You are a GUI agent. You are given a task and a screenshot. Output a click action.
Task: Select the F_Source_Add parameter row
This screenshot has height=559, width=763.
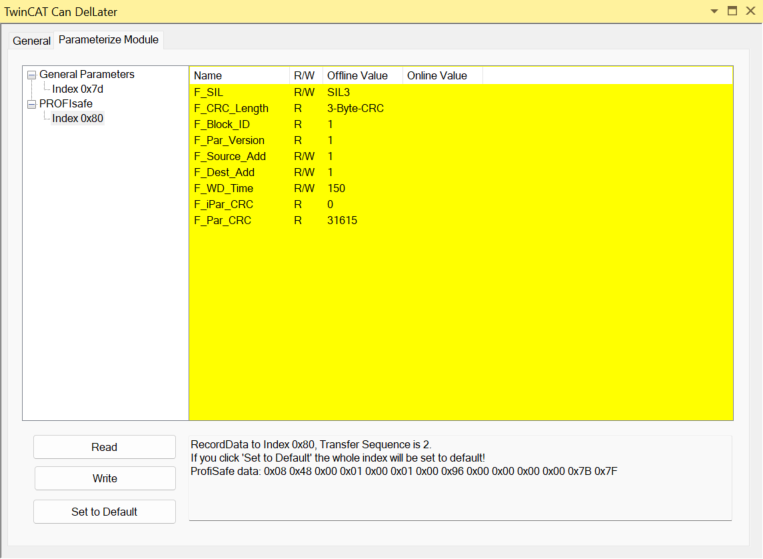pyautogui.click(x=461, y=156)
